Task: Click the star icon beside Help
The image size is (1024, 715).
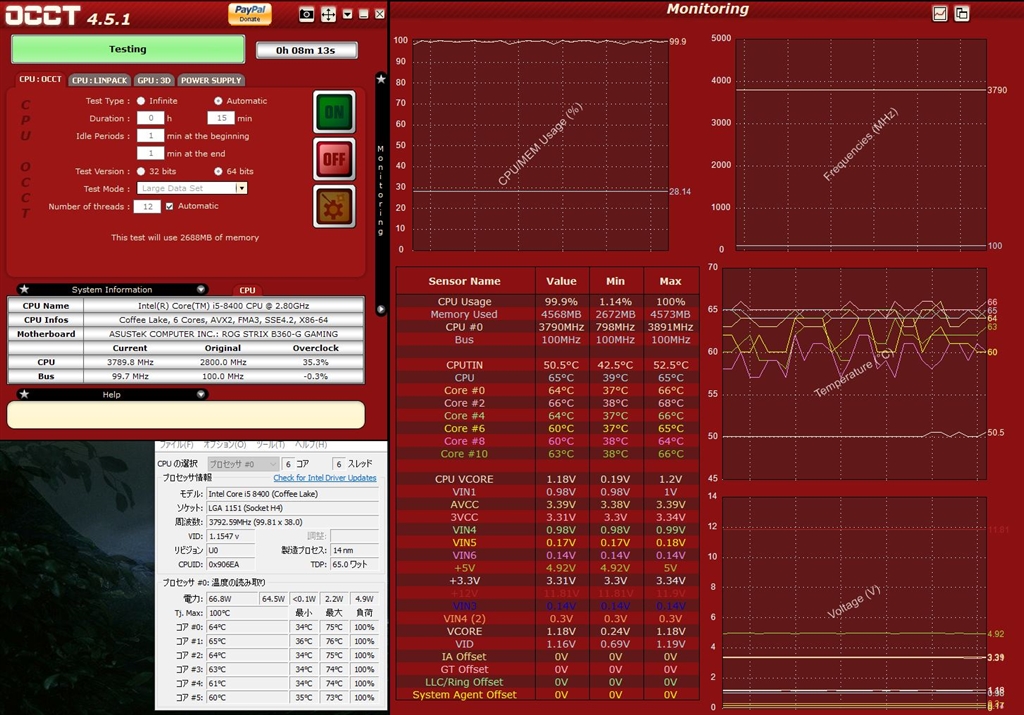Action: tap(24, 394)
